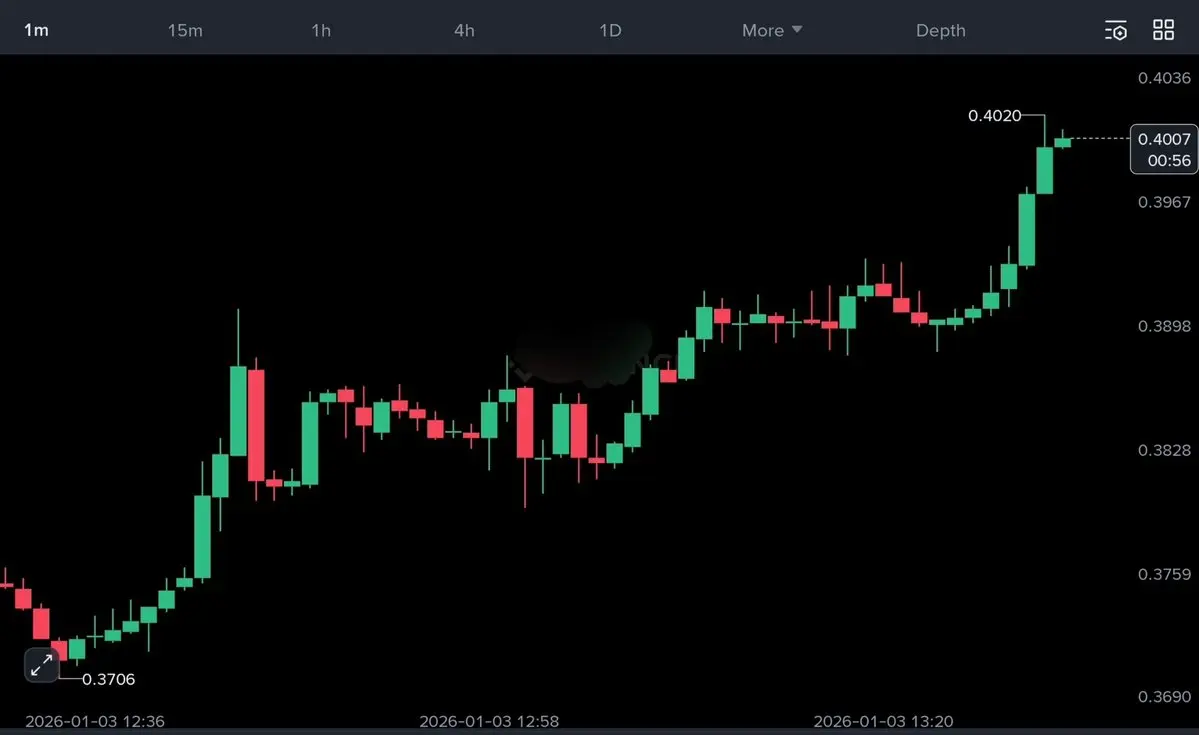Click the 0.3898 price axis label
Image resolution: width=1199 pixels, height=735 pixels.
1164,326
